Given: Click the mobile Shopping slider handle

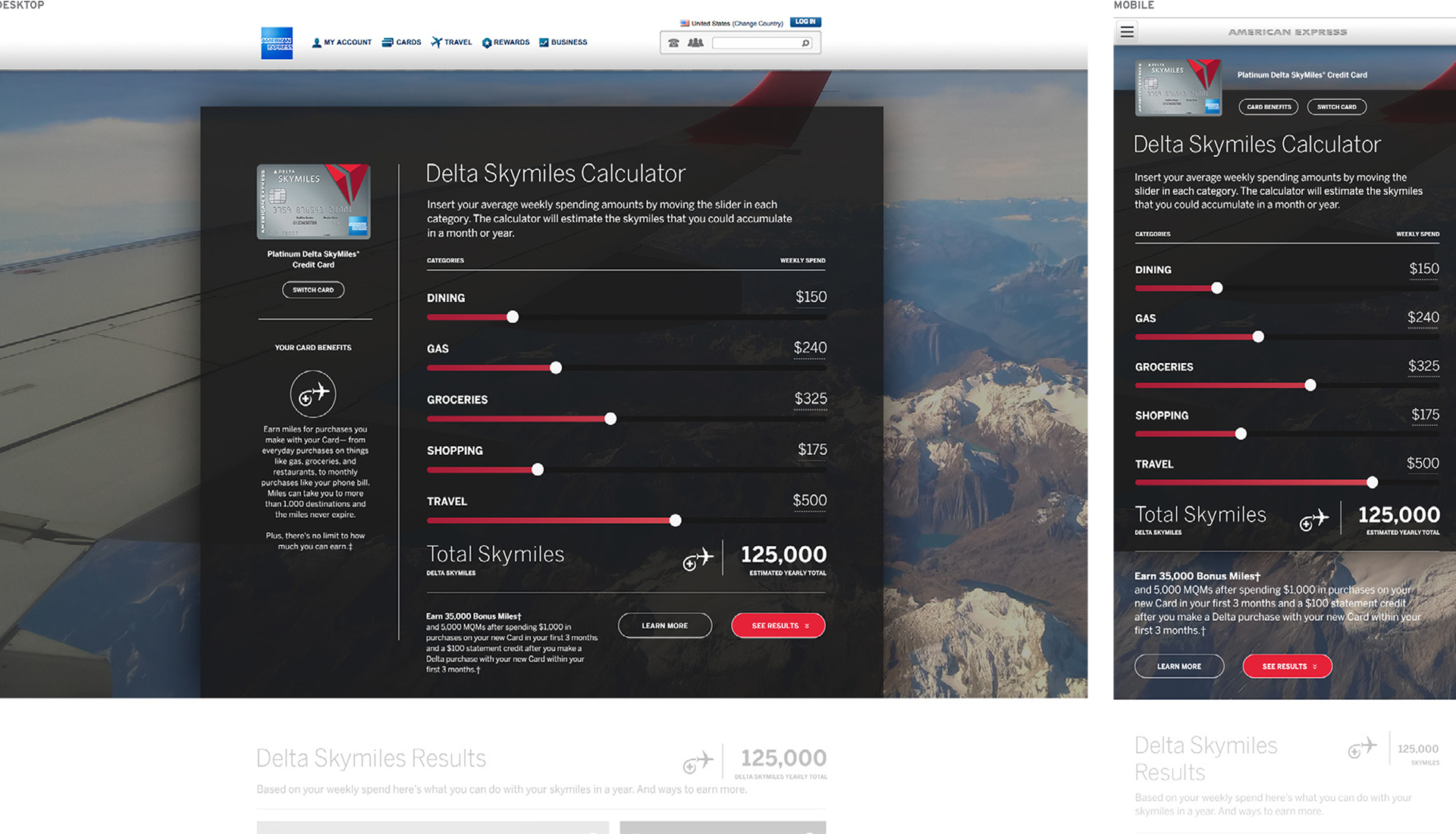Looking at the screenshot, I should 1241,434.
